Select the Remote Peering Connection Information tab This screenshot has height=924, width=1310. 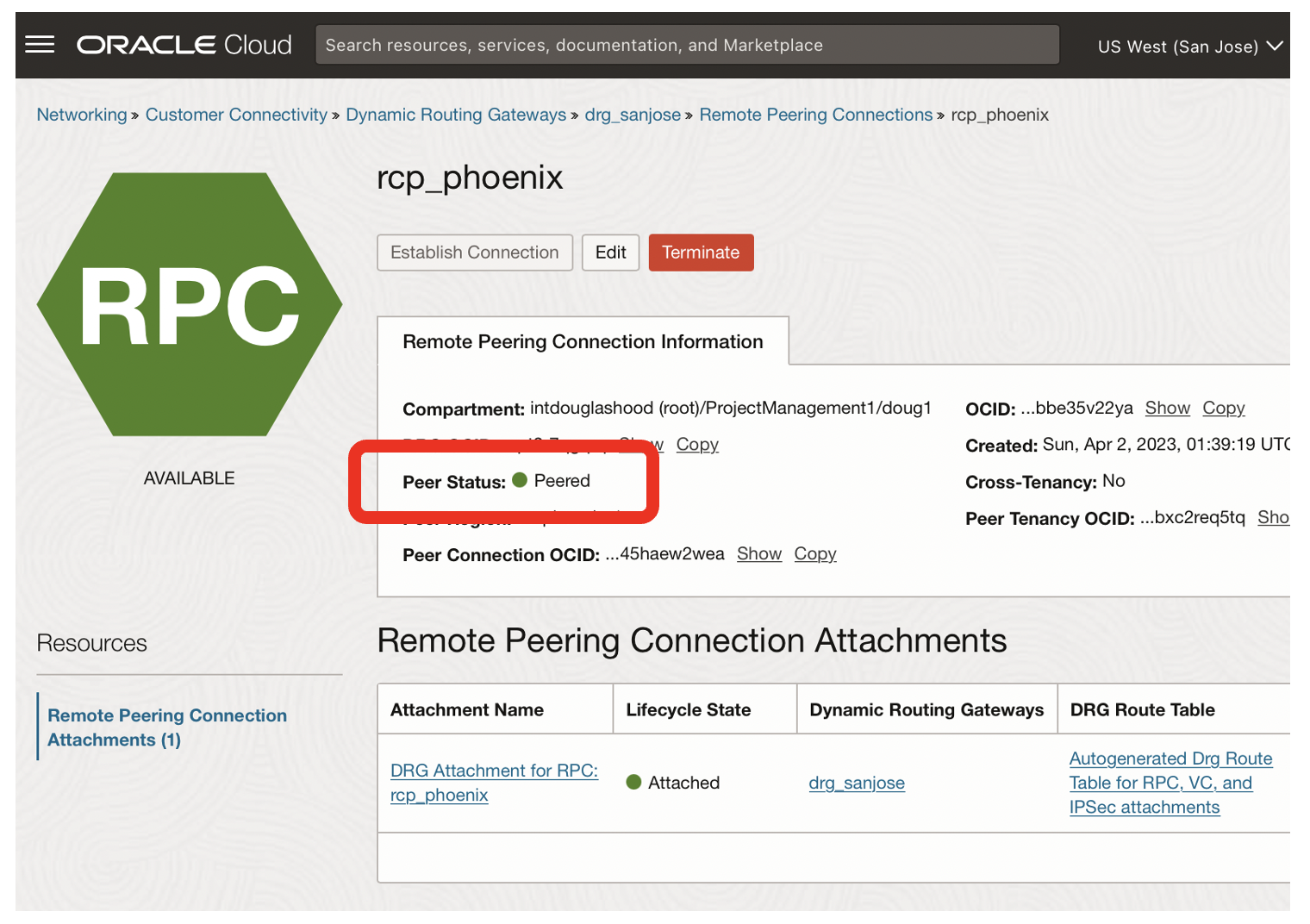(583, 341)
